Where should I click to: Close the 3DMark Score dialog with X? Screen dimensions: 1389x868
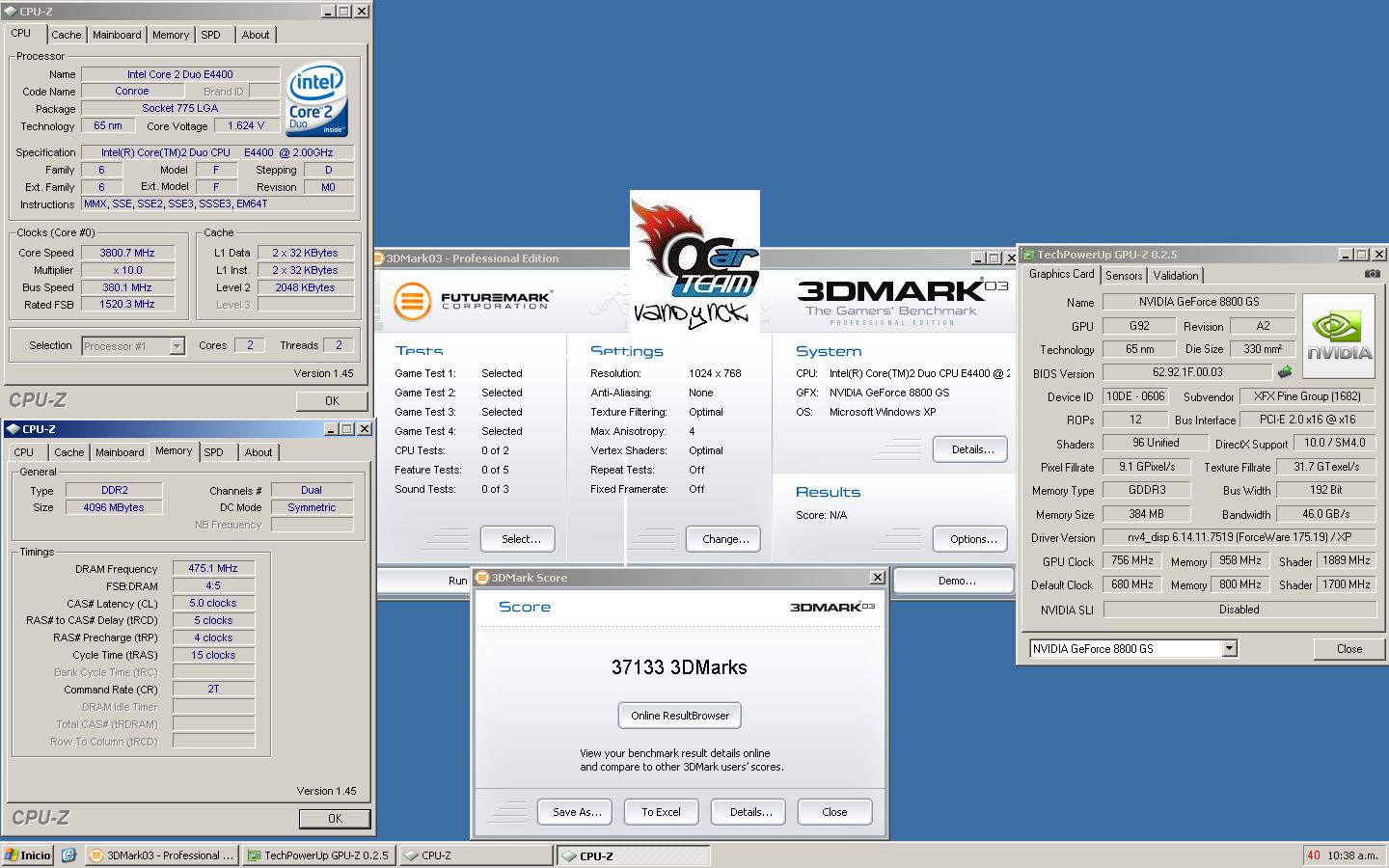tap(877, 578)
